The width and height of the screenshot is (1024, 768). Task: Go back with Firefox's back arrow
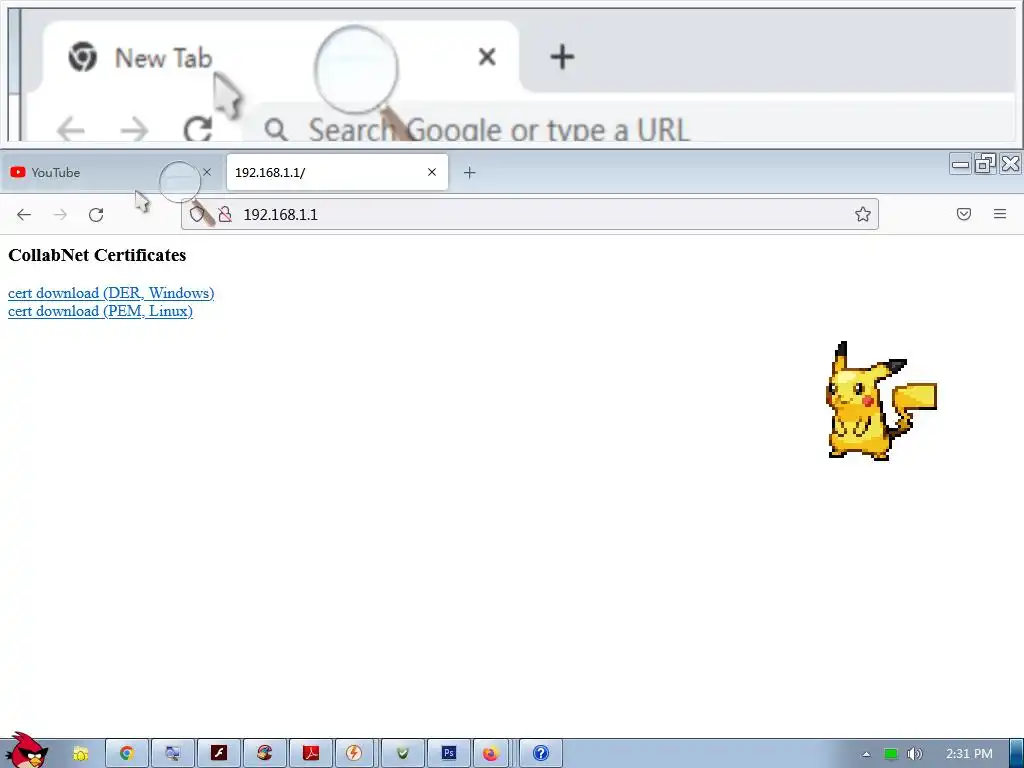[x=24, y=214]
